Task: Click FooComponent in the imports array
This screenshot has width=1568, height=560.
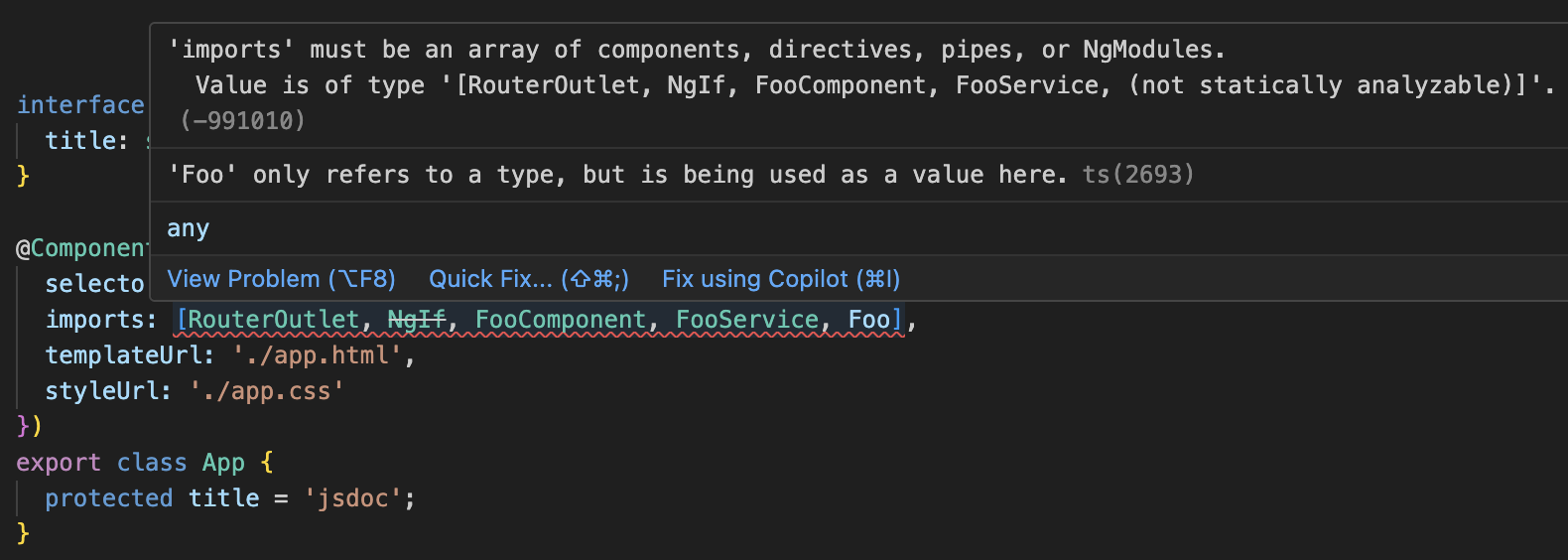Action: 561,320
